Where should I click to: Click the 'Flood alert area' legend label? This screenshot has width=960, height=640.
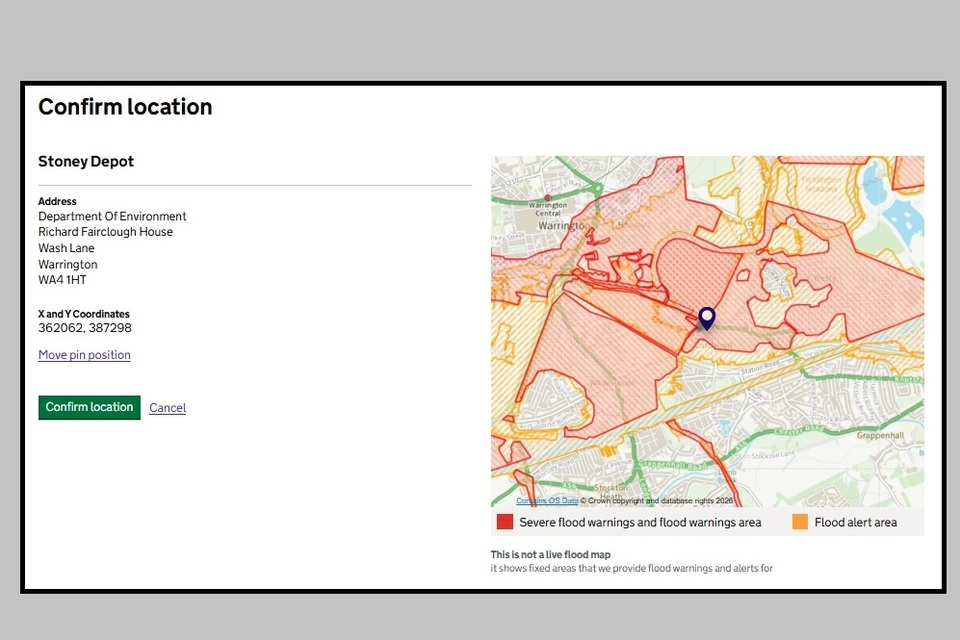pos(855,522)
